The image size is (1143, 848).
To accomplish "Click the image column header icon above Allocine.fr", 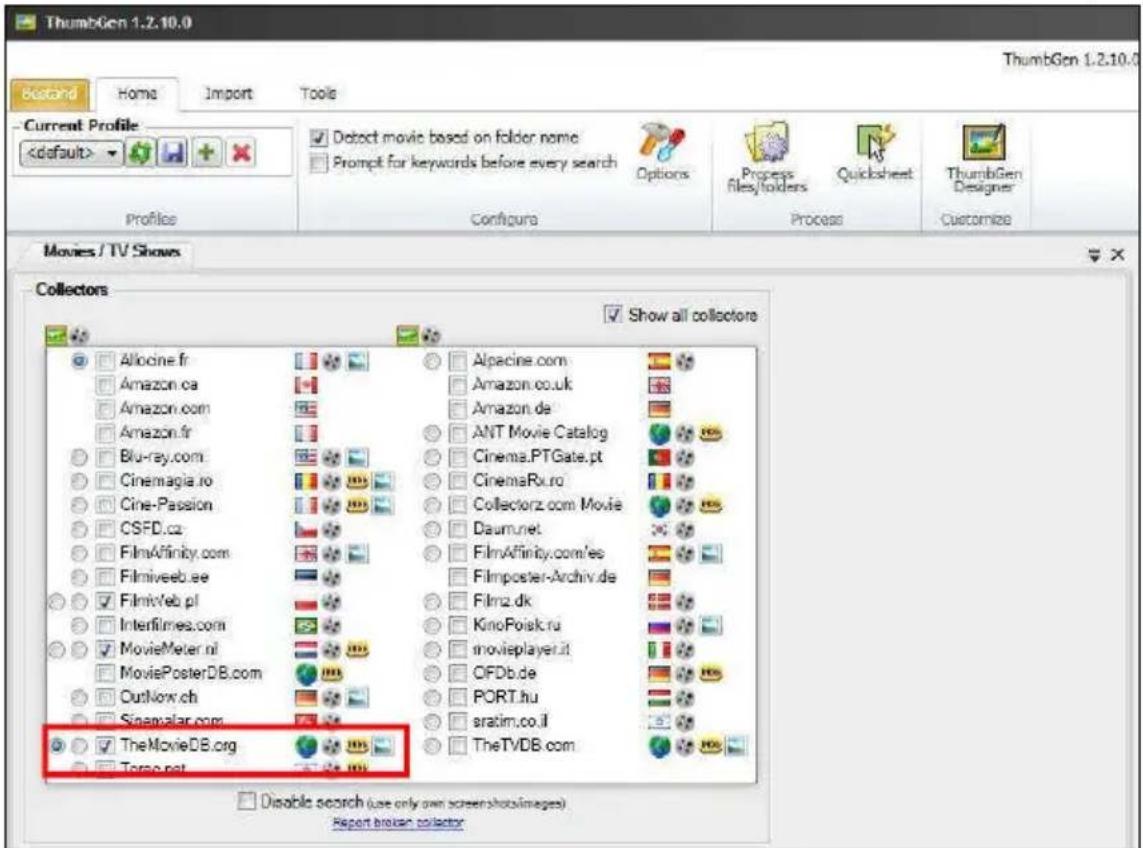I will click(56, 335).
